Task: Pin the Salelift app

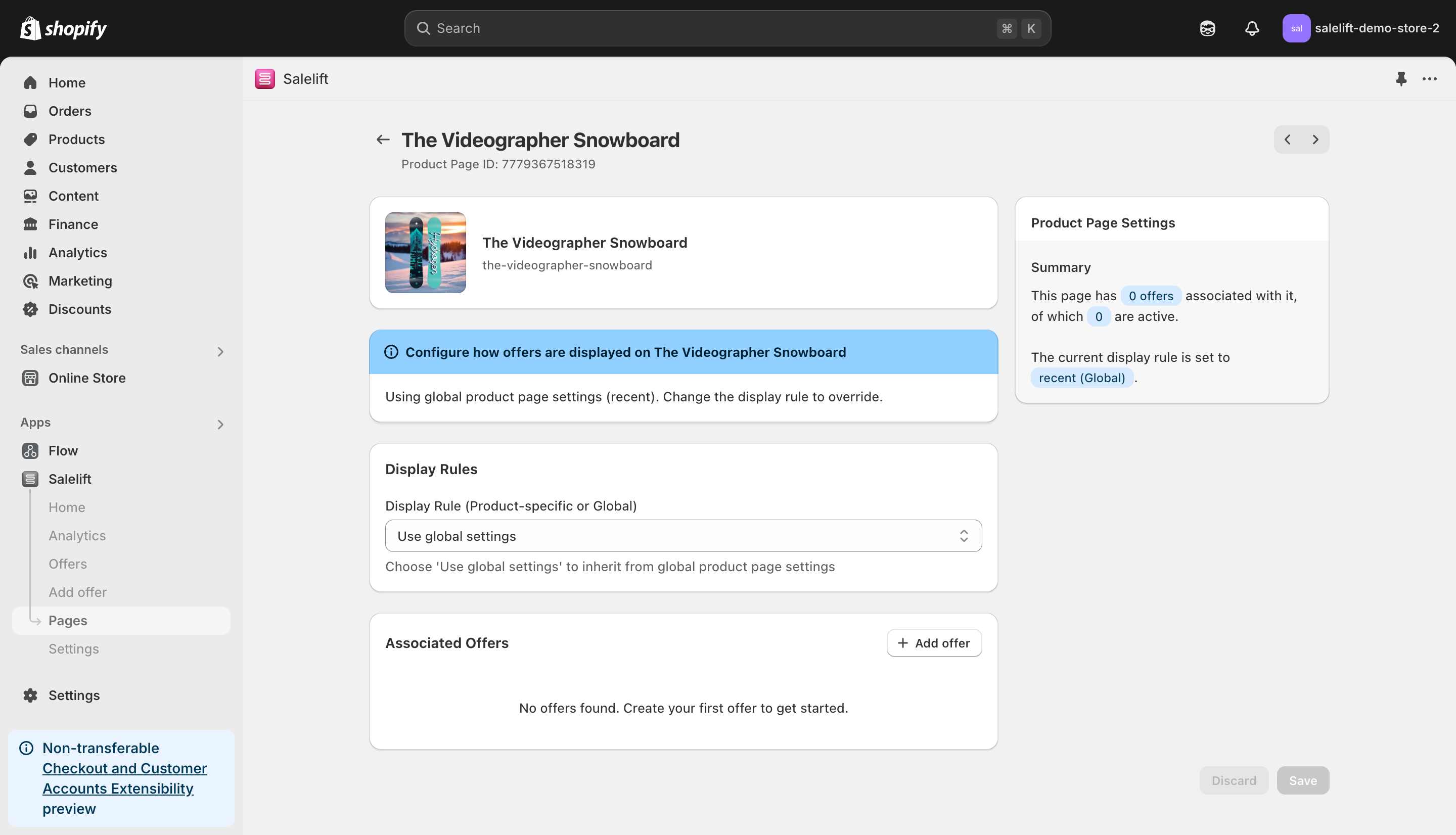Action: pyautogui.click(x=1401, y=78)
